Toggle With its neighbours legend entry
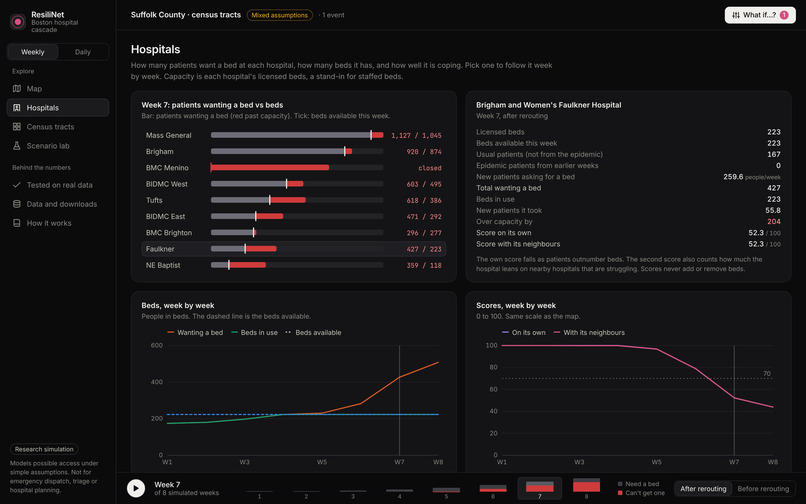806x504 pixels. pos(589,333)
